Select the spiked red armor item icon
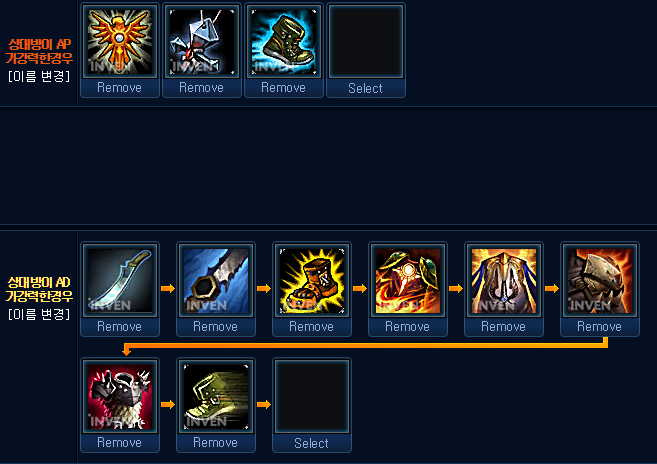657x464 pixels. coord(120,396)
